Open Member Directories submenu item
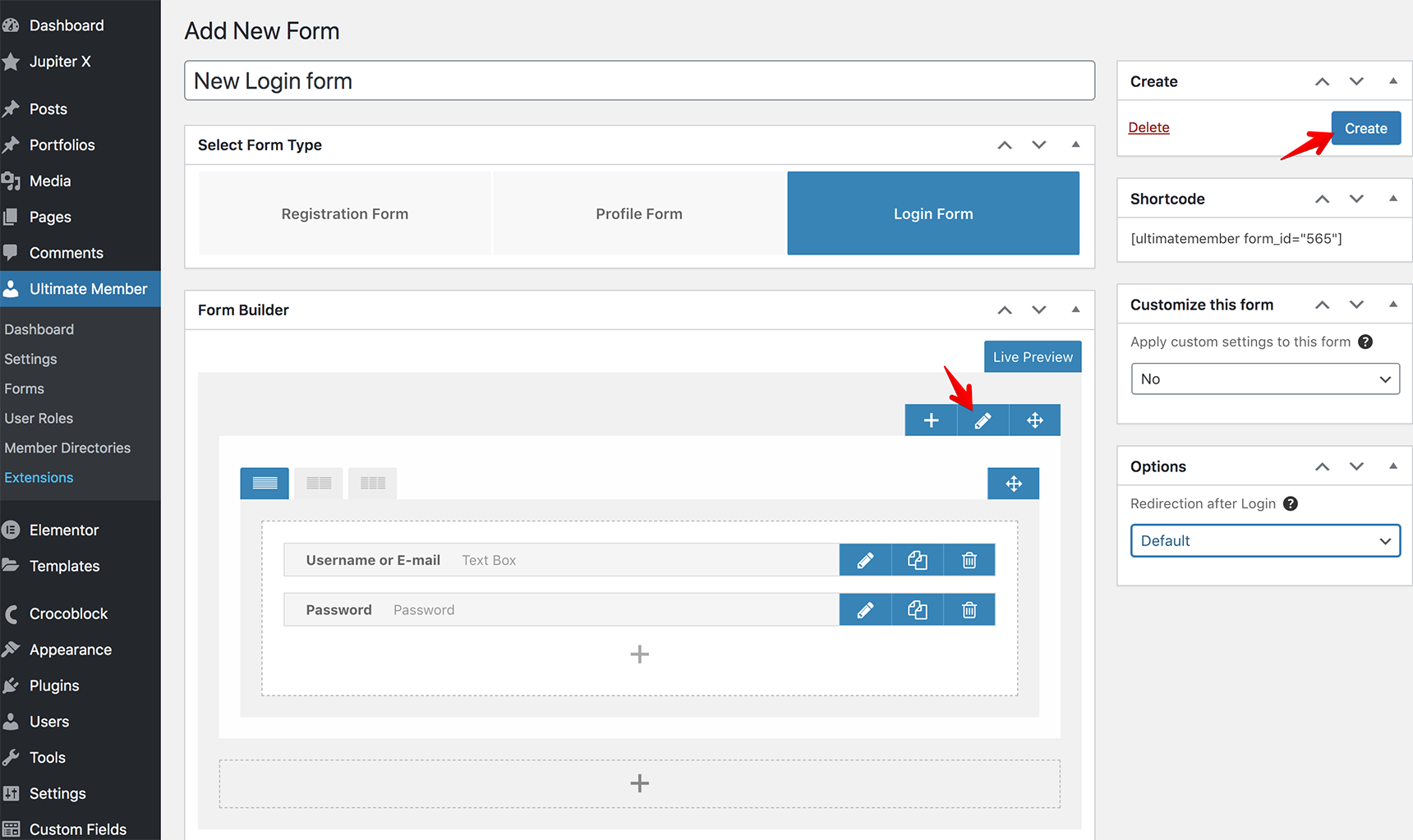Viewport: 1413px width, 840px height. 67,448
